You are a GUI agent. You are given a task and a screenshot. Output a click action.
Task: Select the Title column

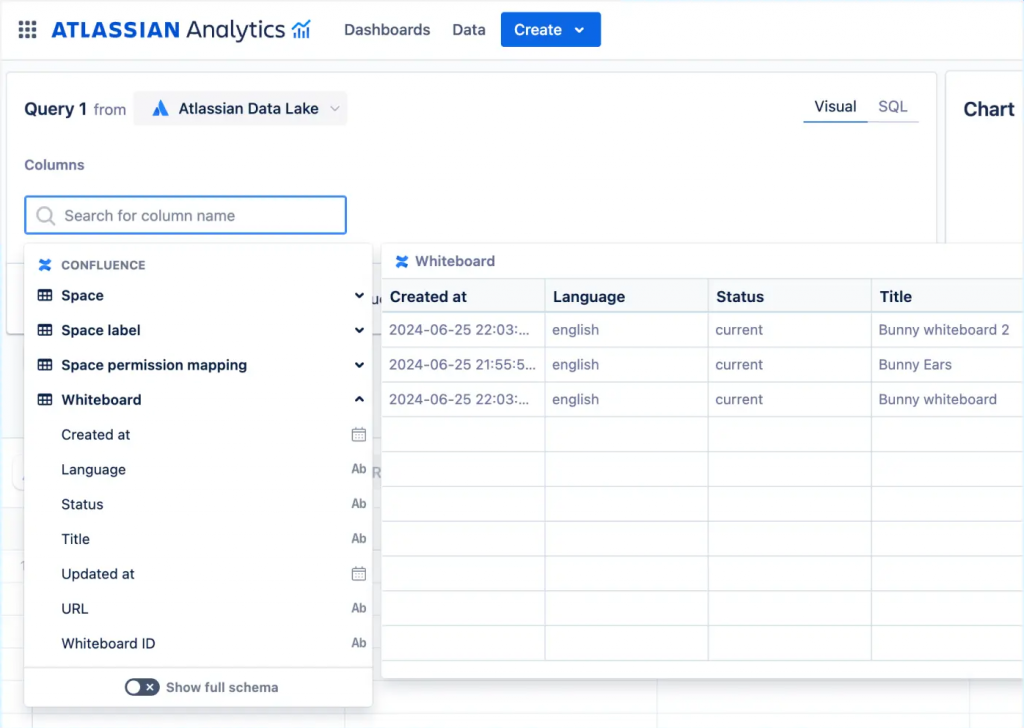[x=198, y=539]
